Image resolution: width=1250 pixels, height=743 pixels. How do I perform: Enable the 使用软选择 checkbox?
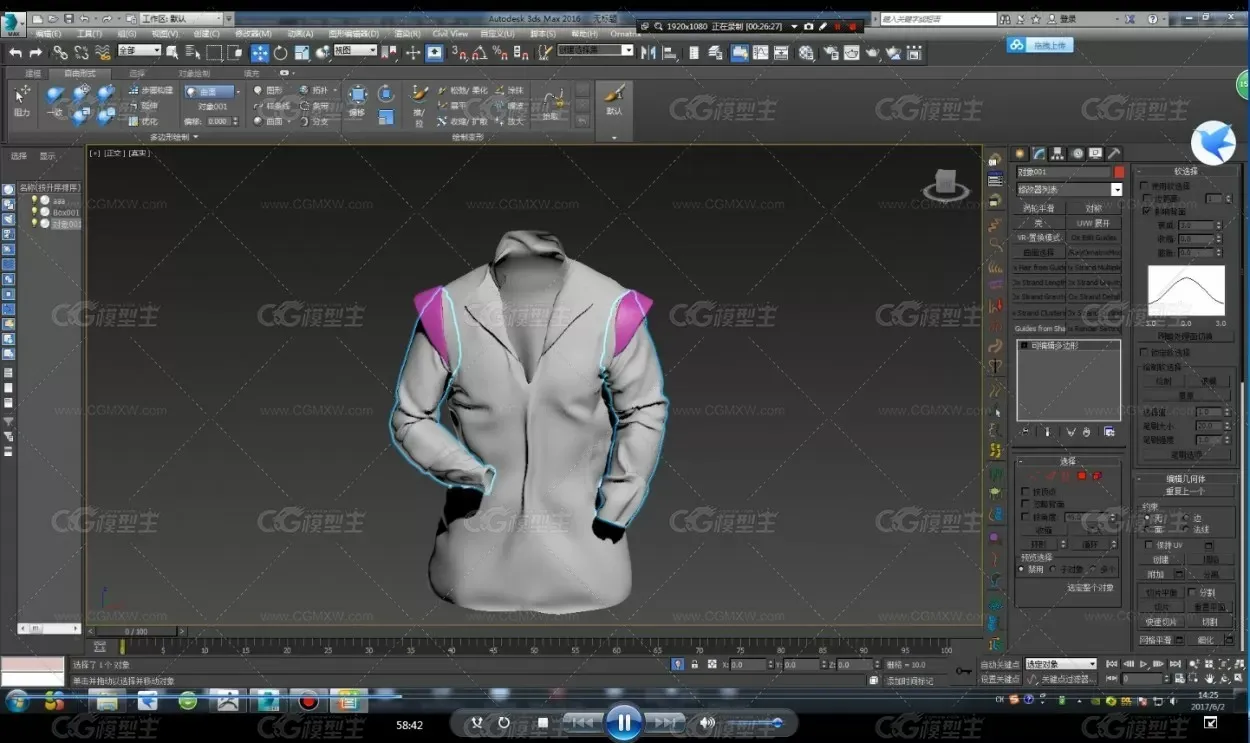1146,186
